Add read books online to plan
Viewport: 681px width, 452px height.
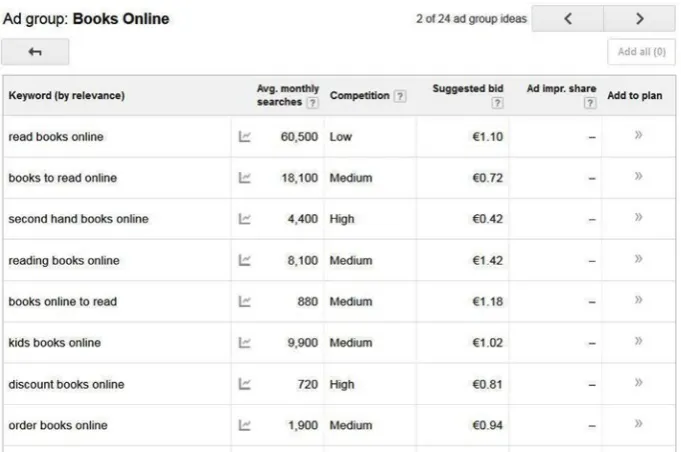click(638, 135)
